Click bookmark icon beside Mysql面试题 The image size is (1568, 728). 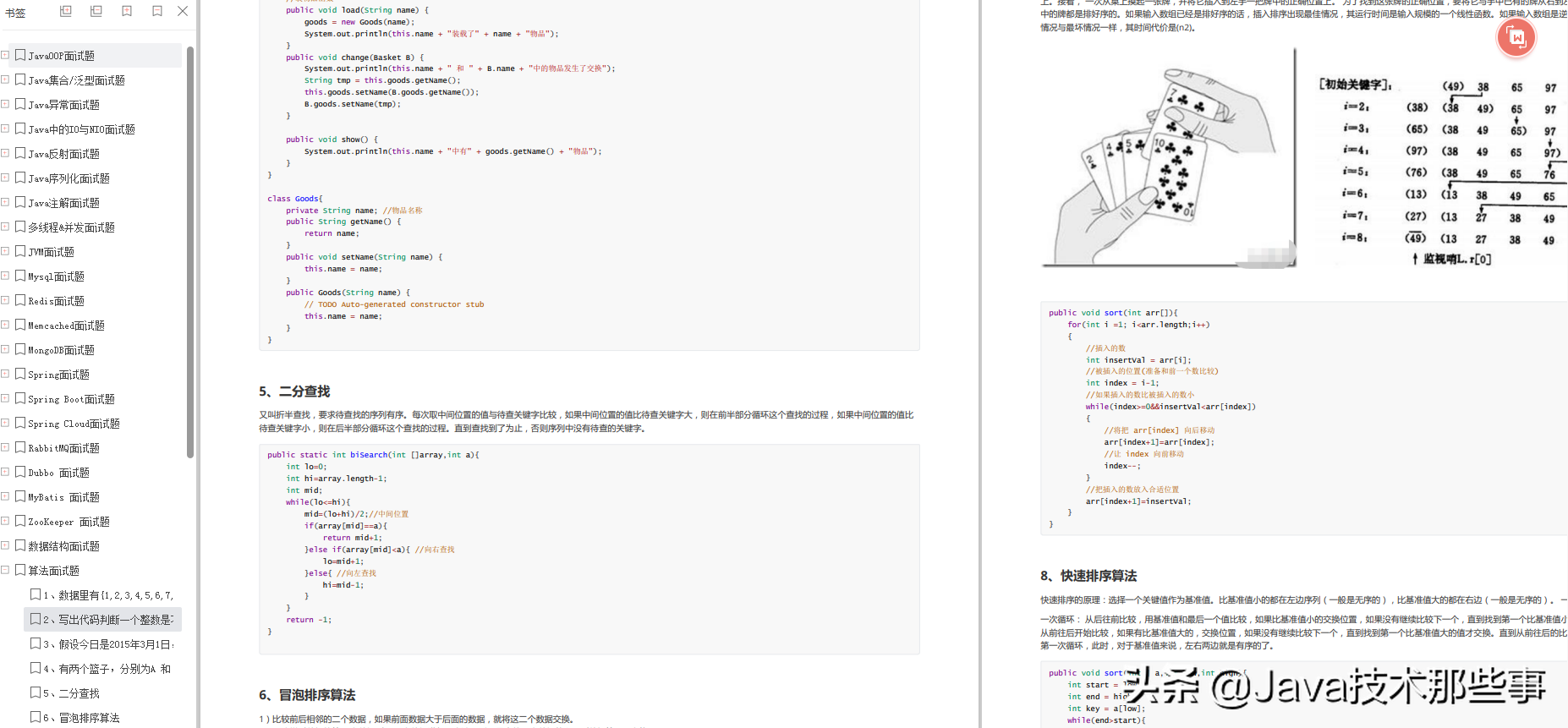(20, 276)
